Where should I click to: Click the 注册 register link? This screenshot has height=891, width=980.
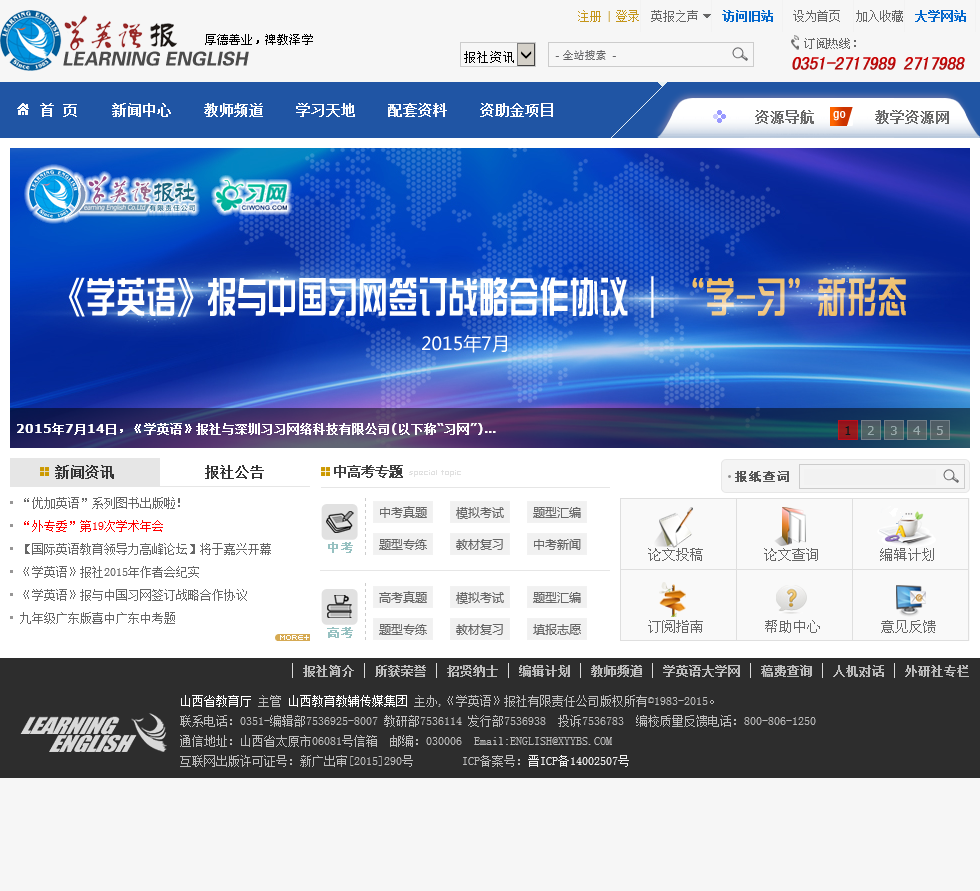coord(589,16)
